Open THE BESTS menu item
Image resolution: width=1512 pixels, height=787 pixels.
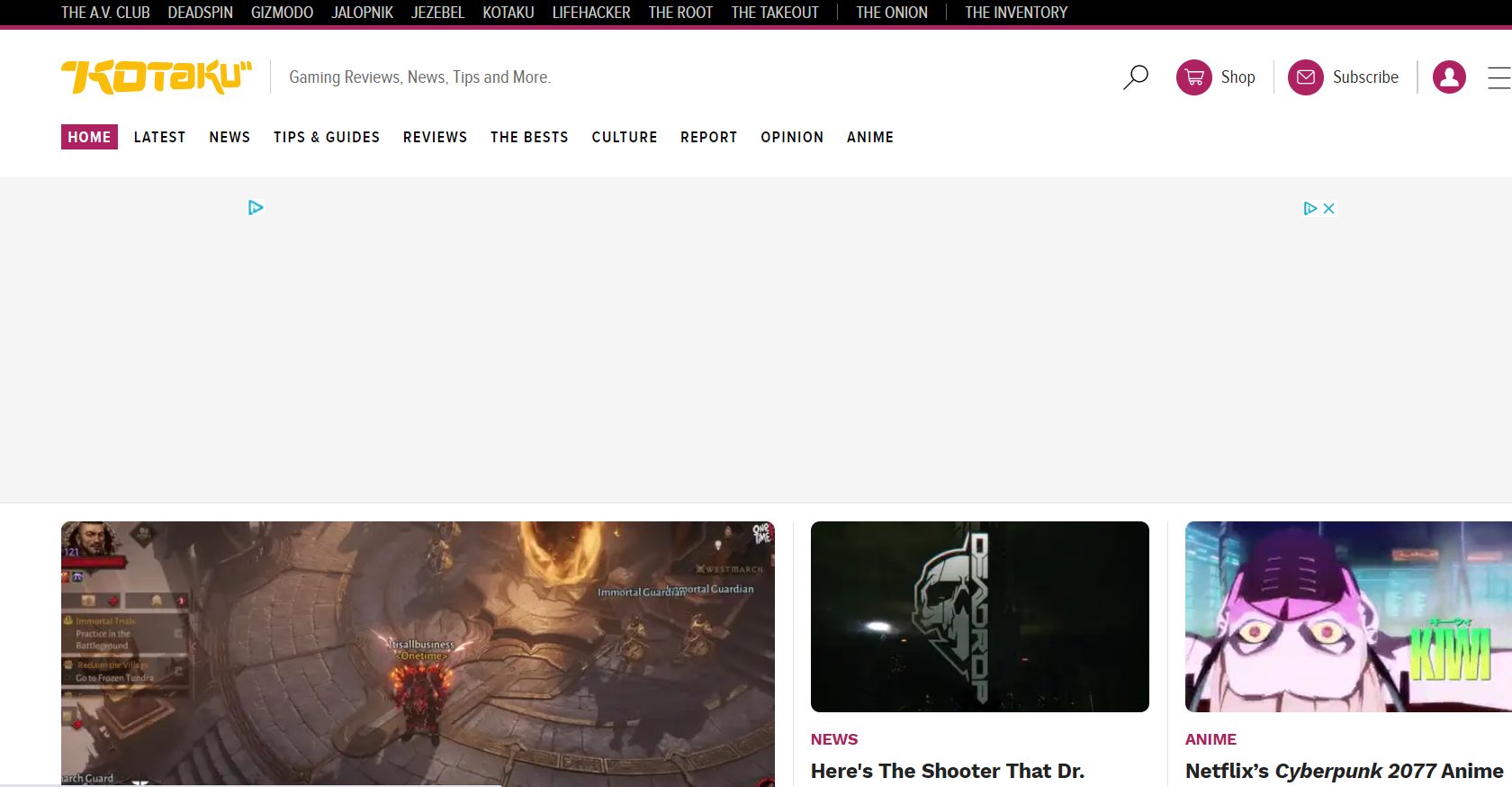pos(529,137)
